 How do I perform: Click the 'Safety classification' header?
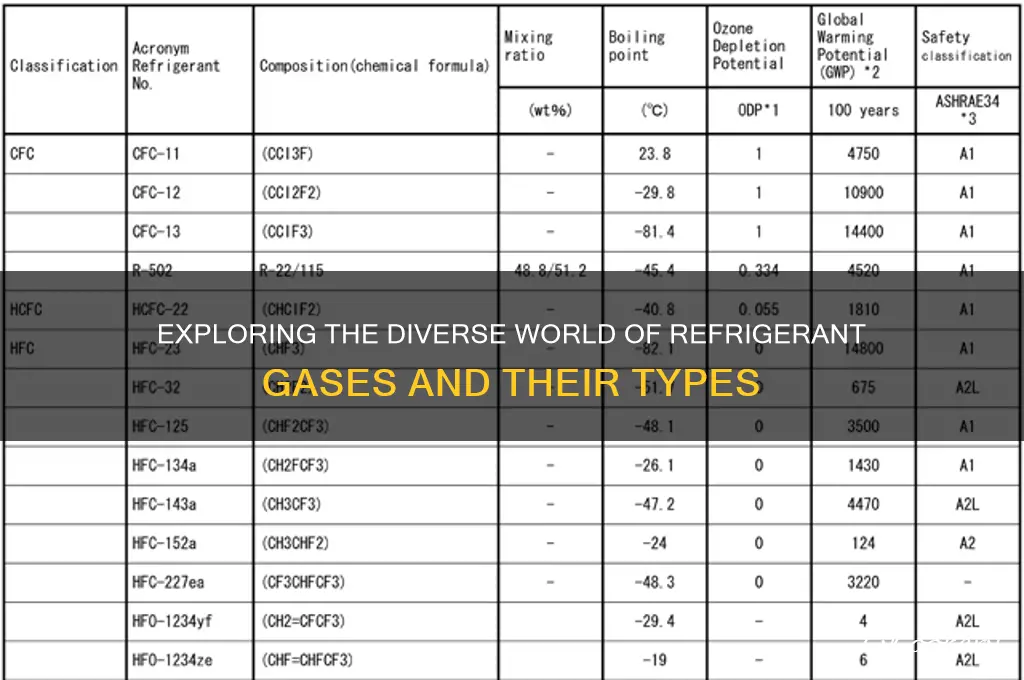(967, 46)
